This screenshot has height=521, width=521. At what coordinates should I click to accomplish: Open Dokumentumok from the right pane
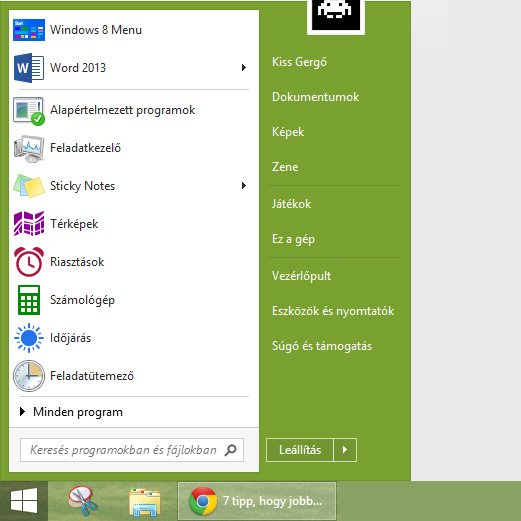tap(315, 97)
